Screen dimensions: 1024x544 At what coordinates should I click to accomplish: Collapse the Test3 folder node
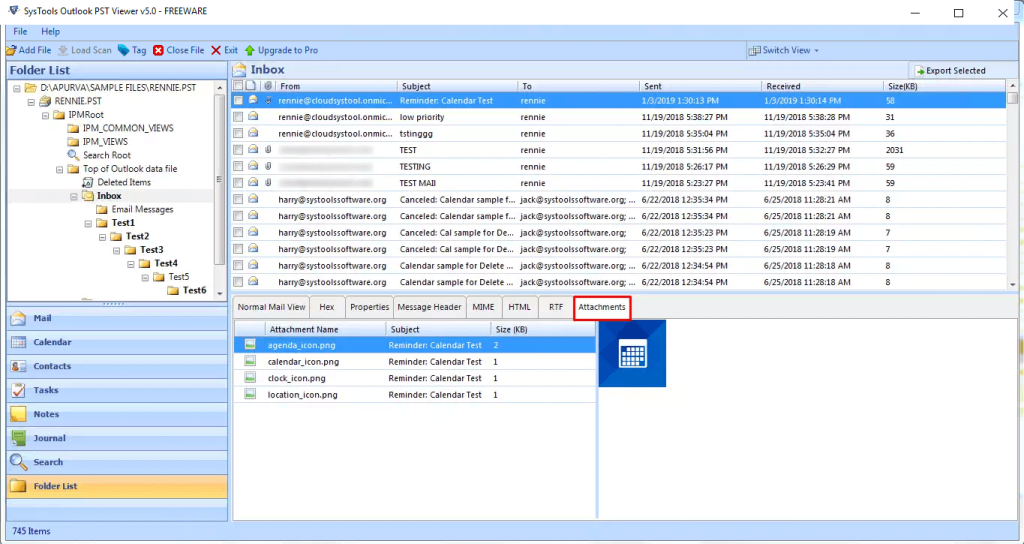[116, 250]
